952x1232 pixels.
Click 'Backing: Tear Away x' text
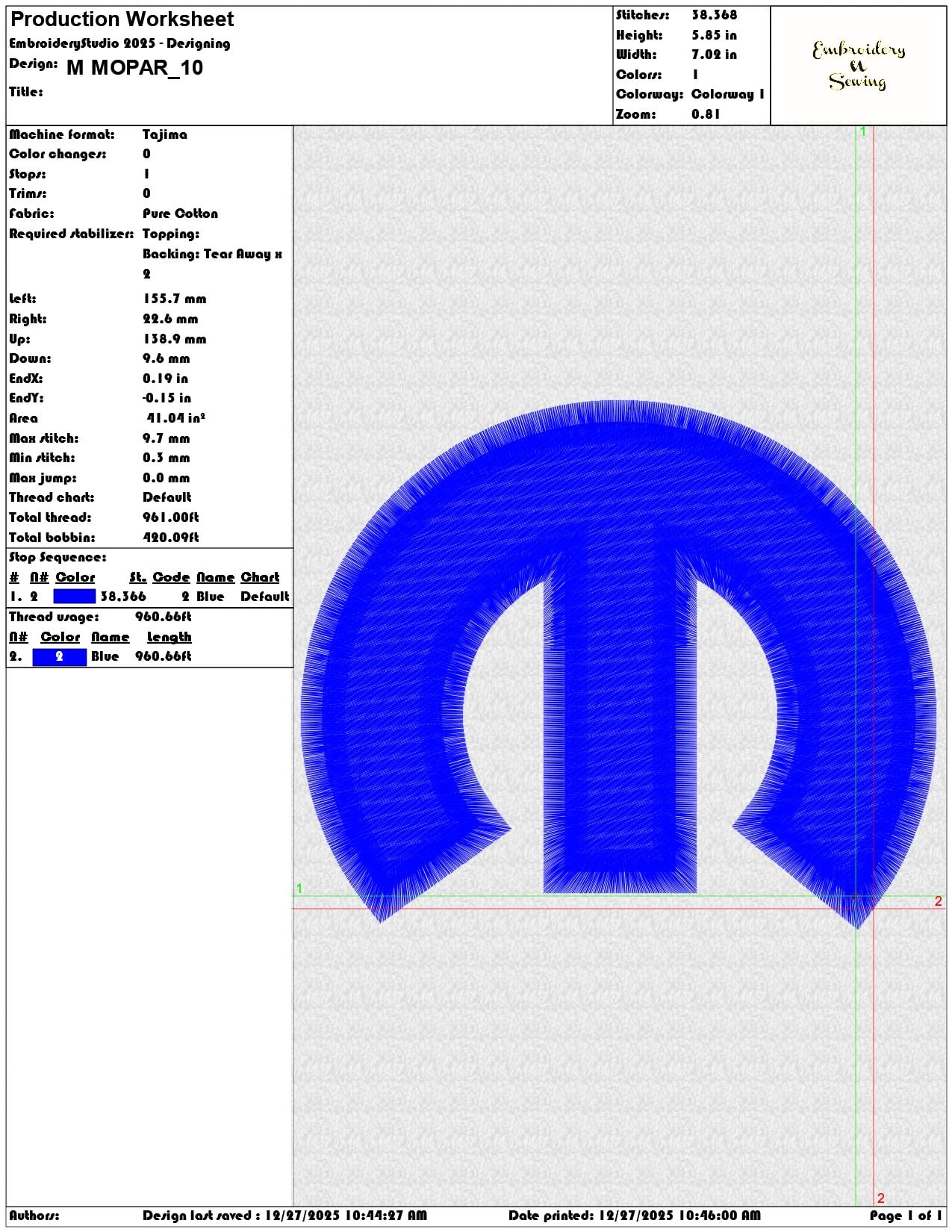212,254
